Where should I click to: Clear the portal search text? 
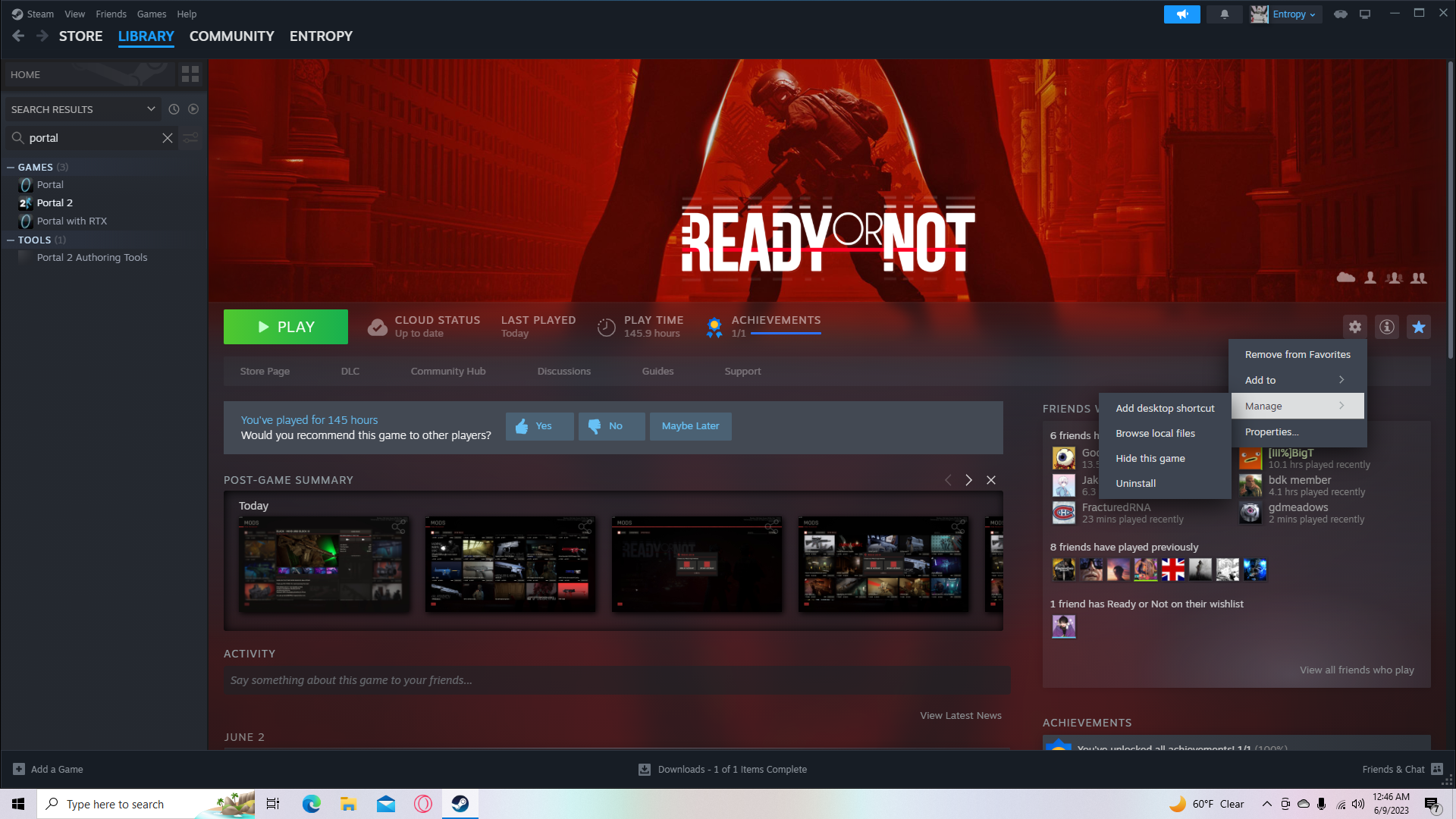[x=168, y=138]
